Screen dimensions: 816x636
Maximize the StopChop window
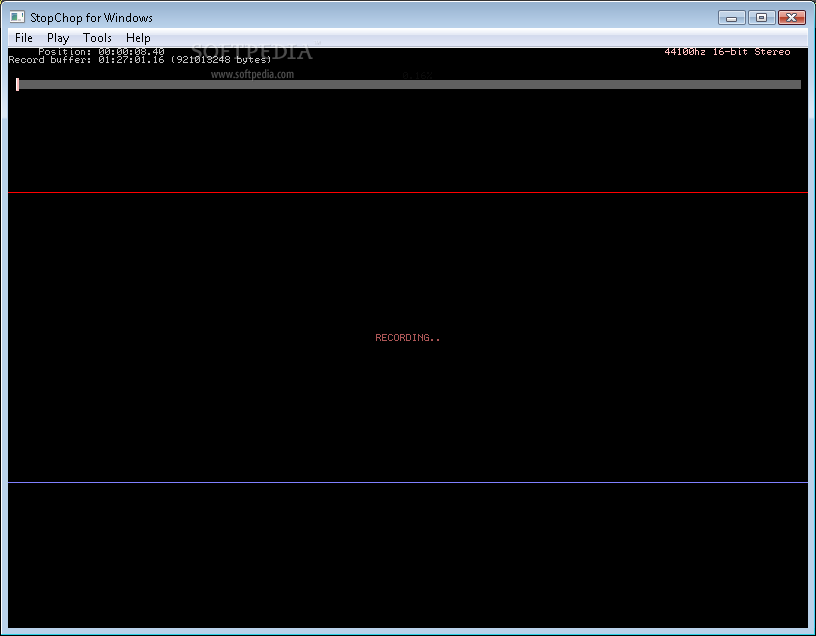pyautogui.click(x=761, y=18)
